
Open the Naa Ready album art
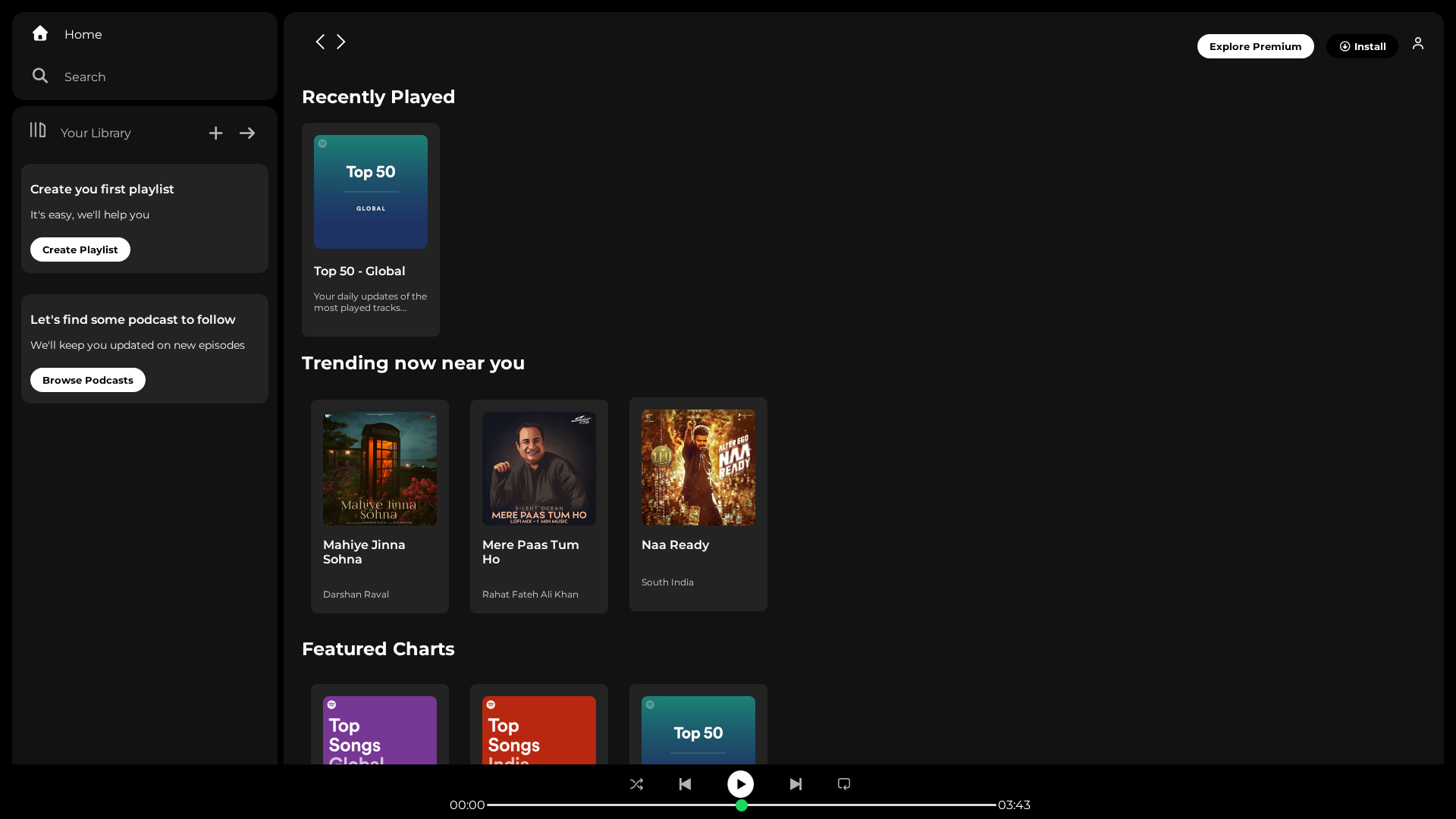(698, 467)
